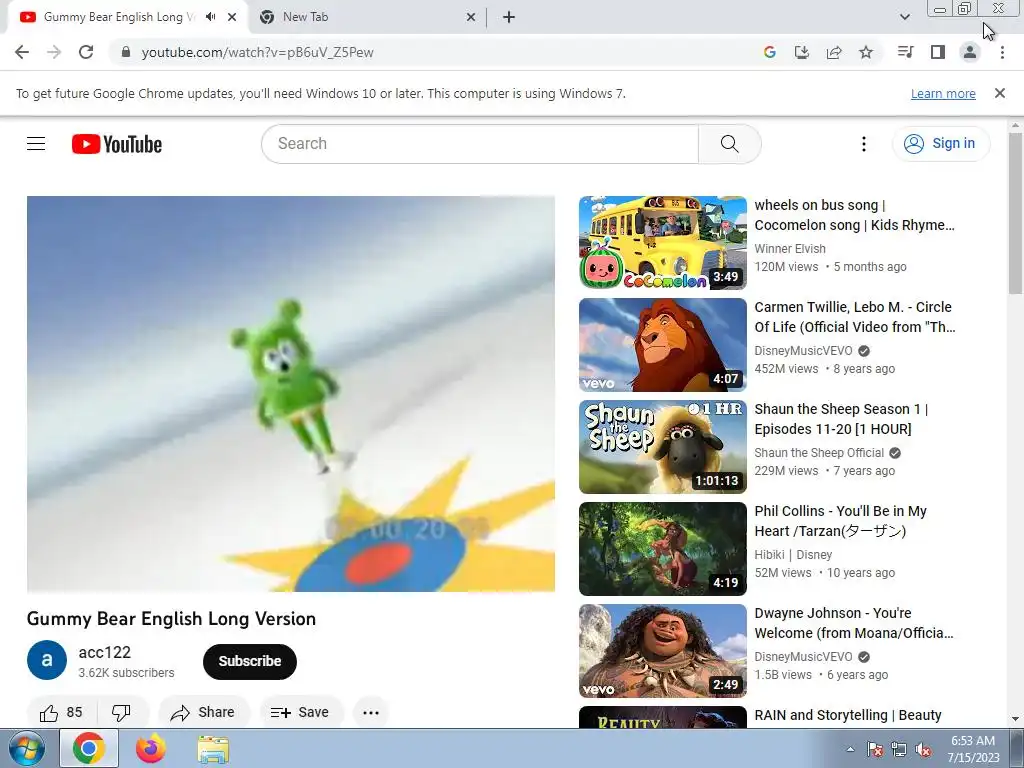Click the 'wheels on bus song' video title
The width and height of the screenshot is (1024, 768).
point(854,215)
